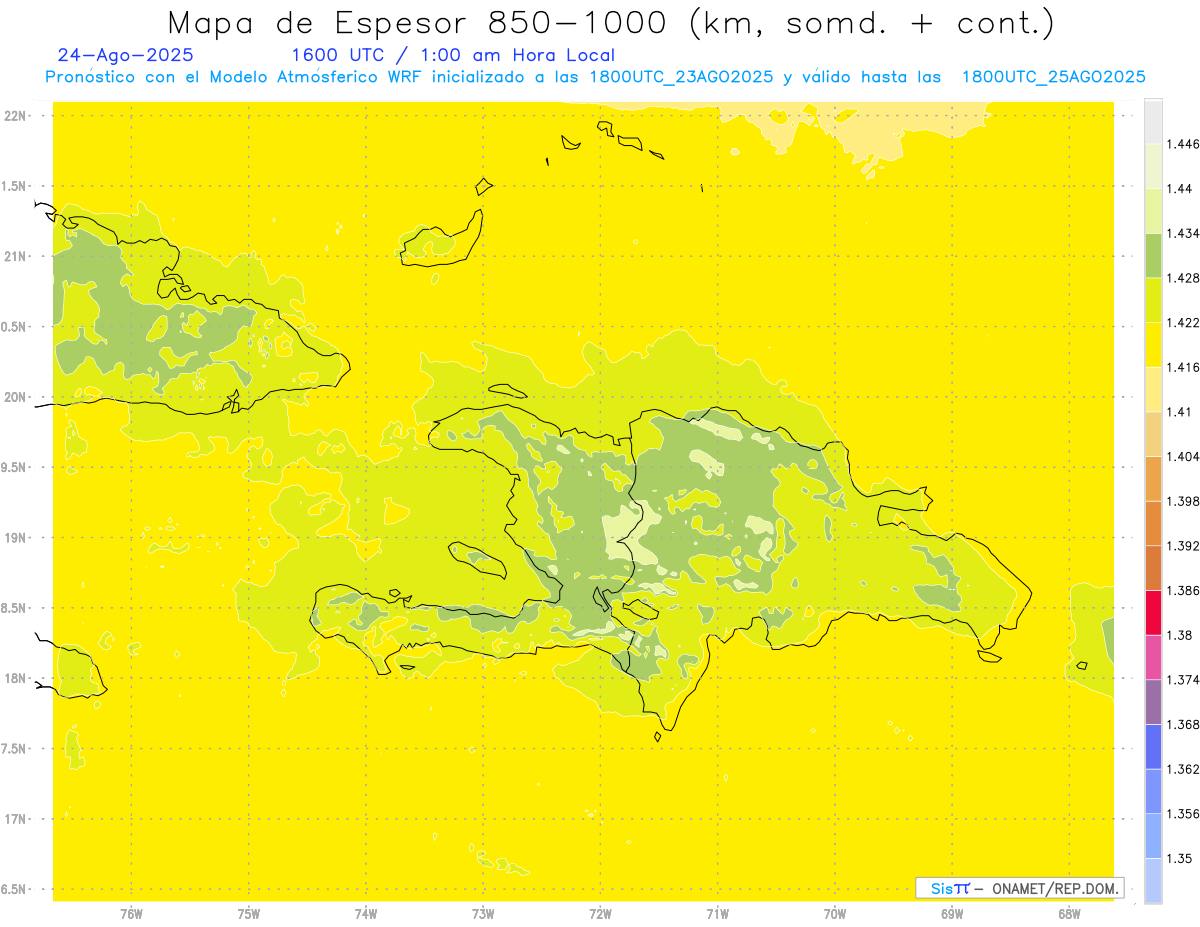Click the legend value '1.422'
Image resolution: width=1200 pixels, height=927 pixels.
[x=1183, y=322]
